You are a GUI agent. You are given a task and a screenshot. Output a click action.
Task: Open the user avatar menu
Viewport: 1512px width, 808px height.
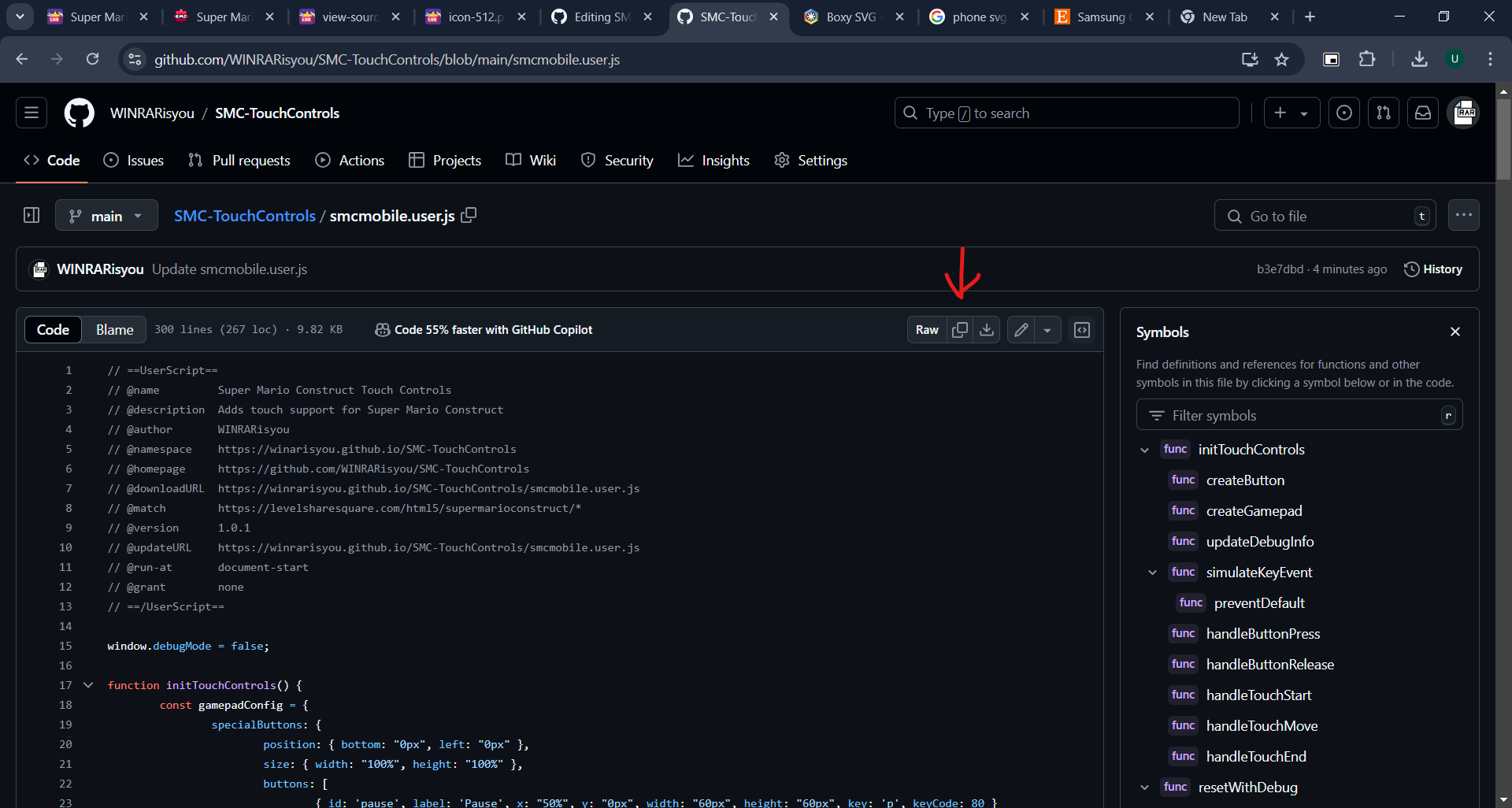pos(1464,113)
